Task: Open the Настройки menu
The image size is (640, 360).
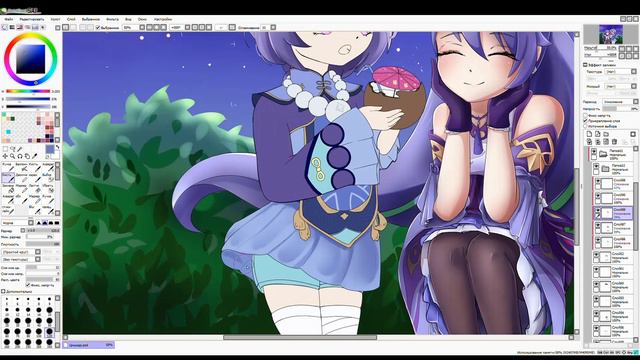Action: point(163,19)
